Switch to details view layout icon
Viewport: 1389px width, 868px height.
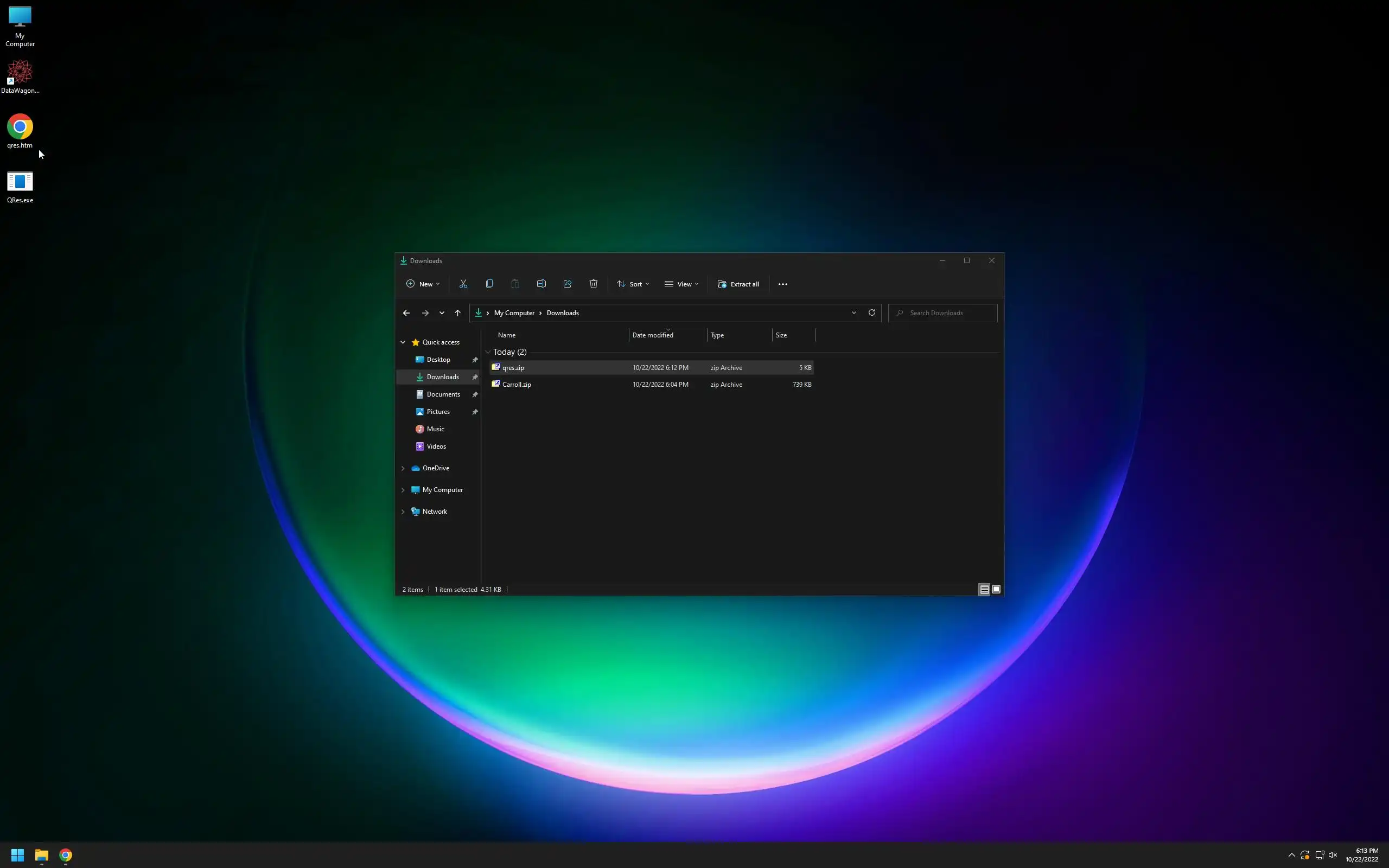pos(984,590)
